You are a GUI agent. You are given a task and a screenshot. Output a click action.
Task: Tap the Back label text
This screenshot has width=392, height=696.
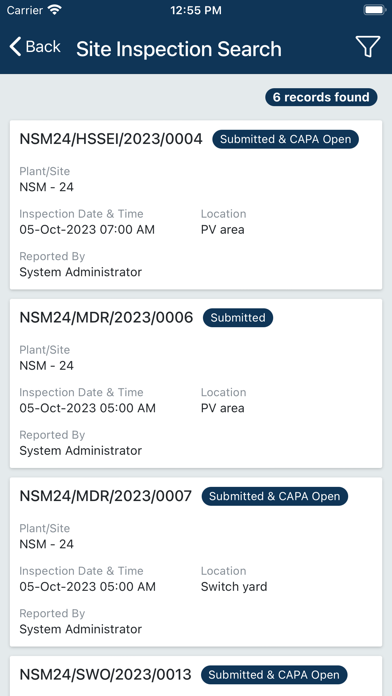43,47
